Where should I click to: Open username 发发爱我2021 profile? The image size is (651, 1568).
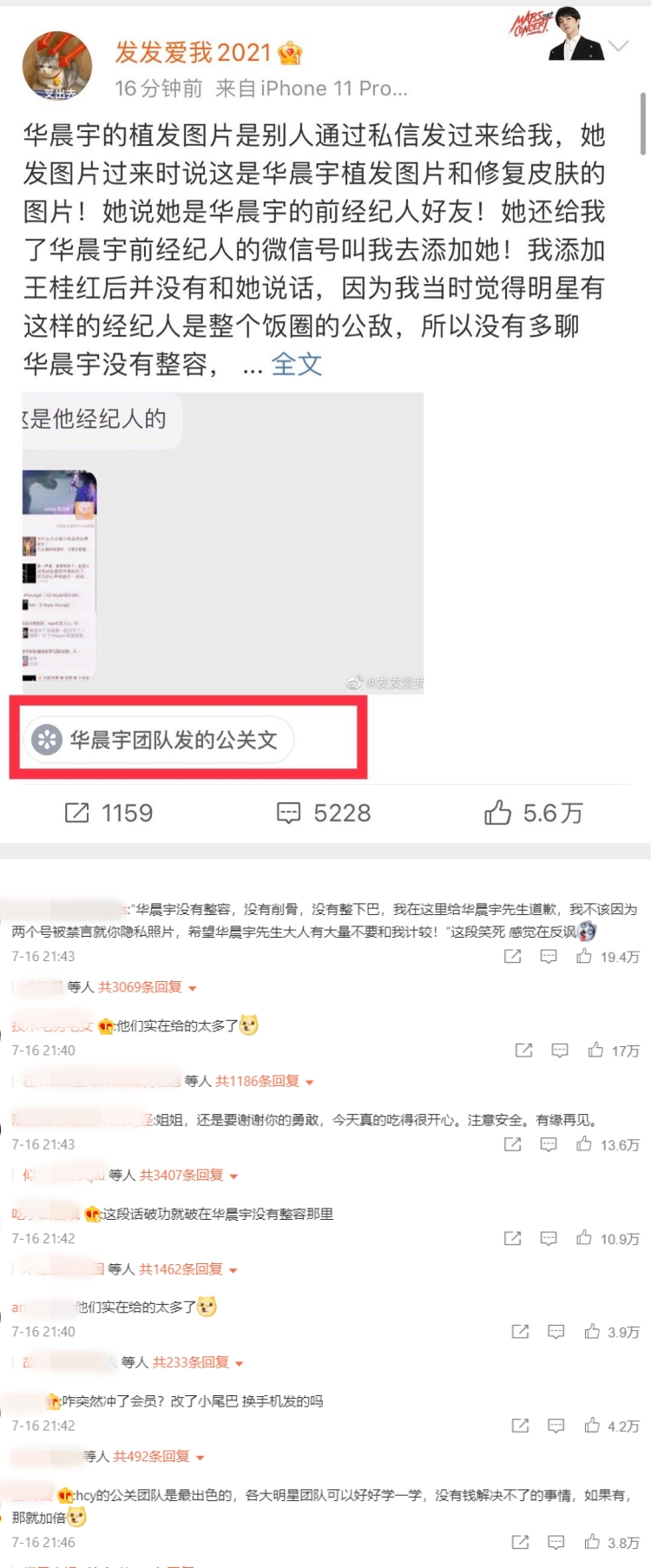coord(194,52)
